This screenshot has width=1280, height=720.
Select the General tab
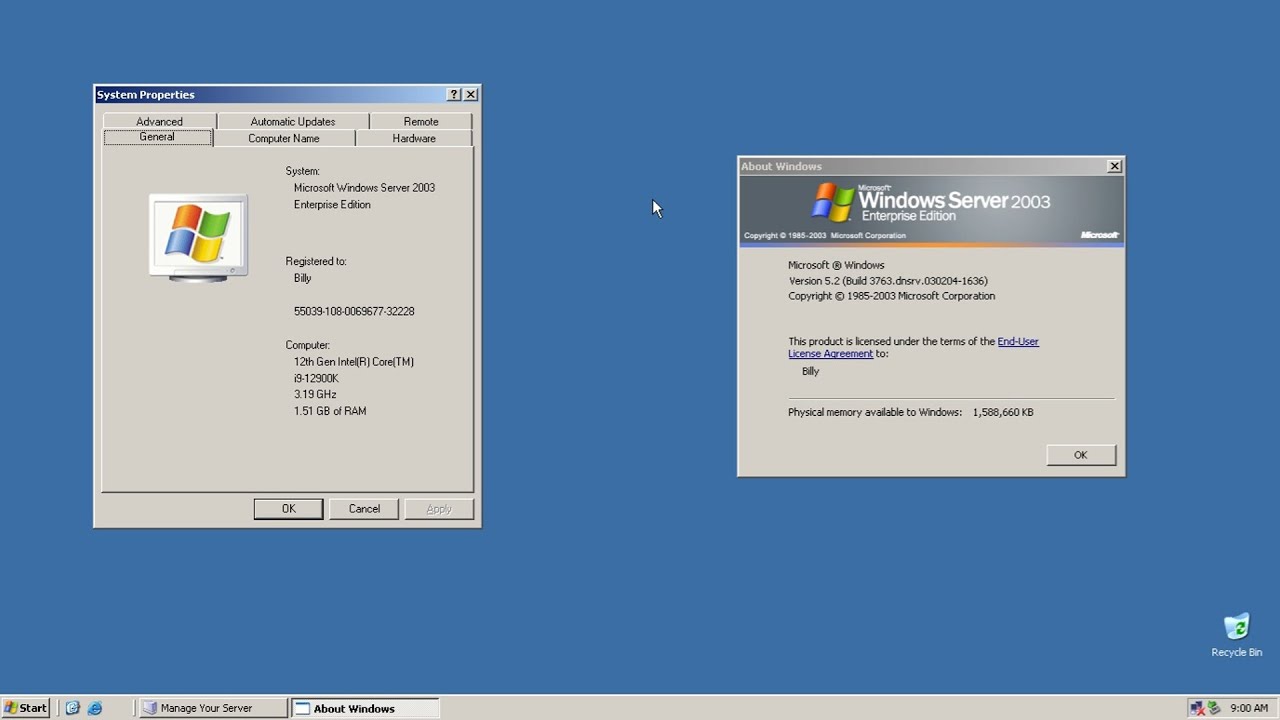[157, 137]
